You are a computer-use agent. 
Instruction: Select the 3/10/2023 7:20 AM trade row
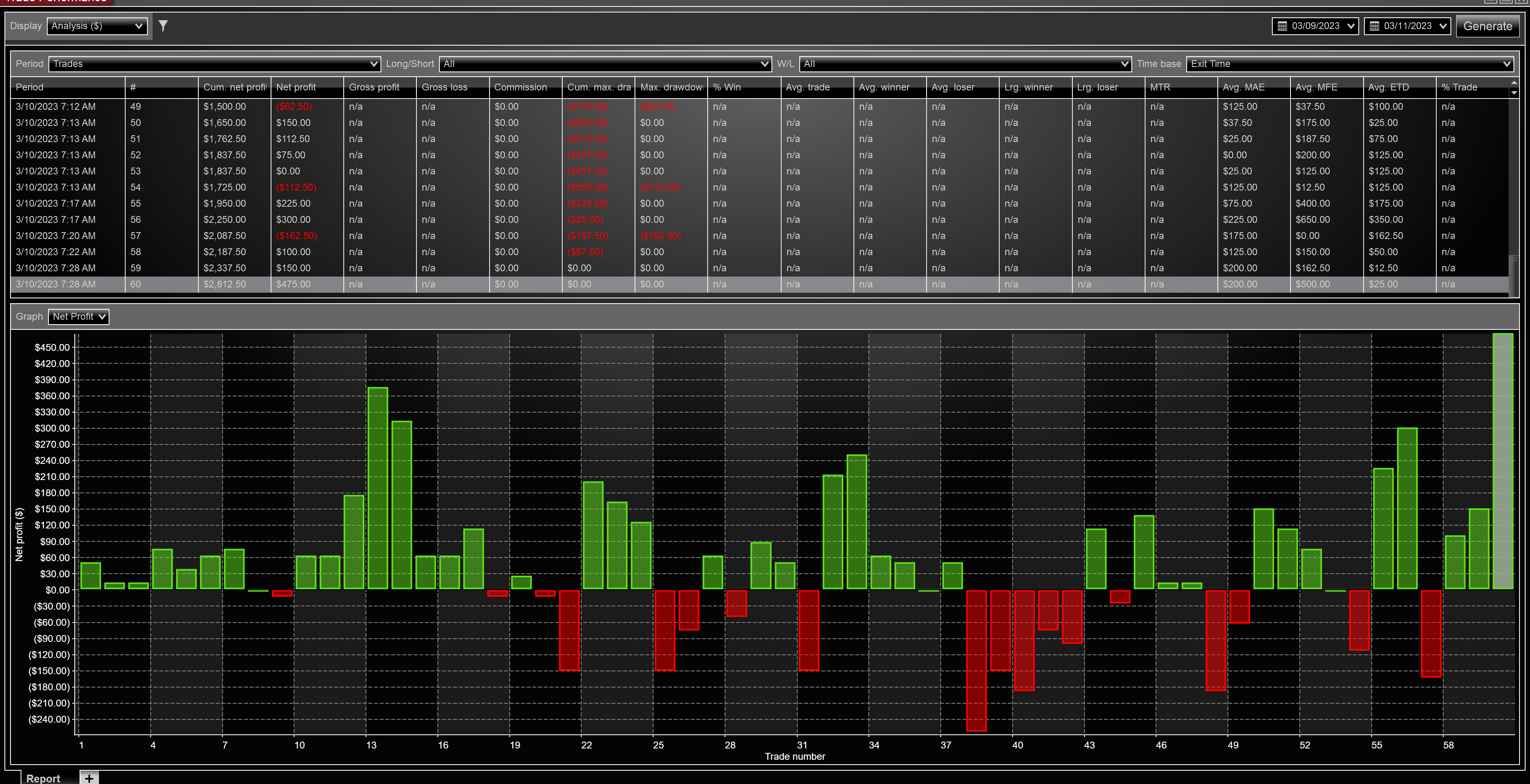click(x=760, y=236)
